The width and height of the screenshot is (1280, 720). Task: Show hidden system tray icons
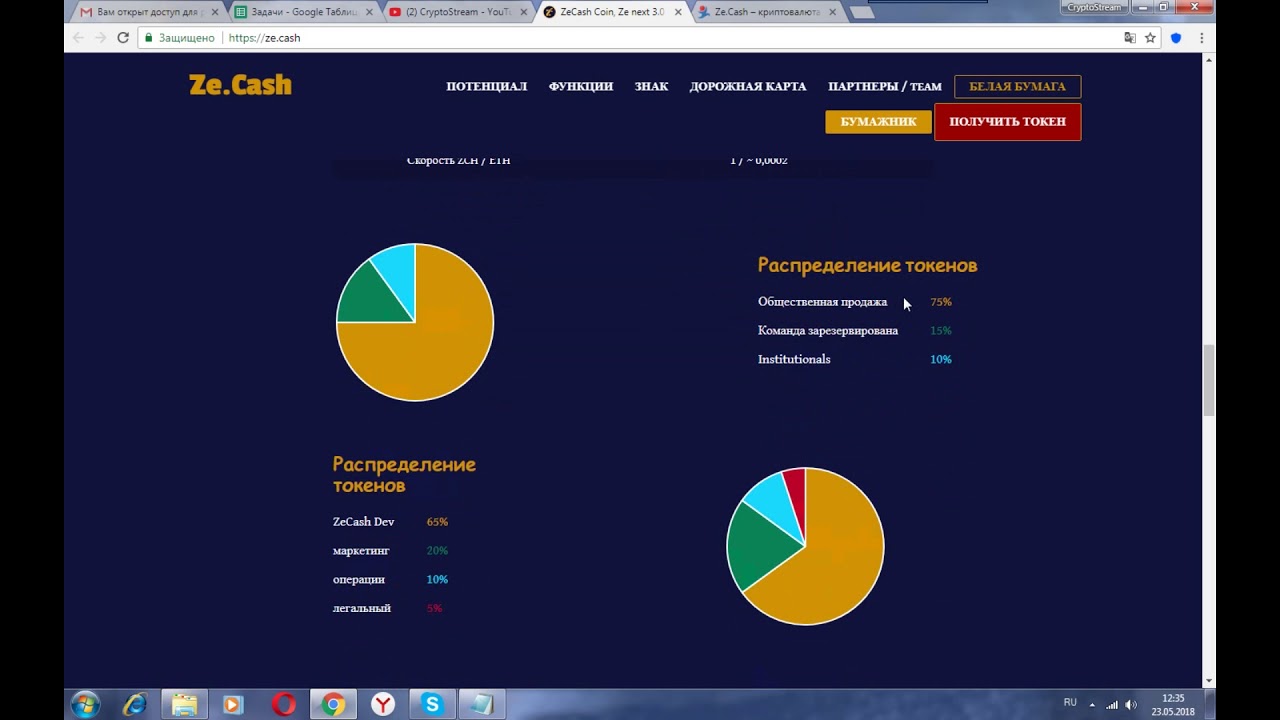(1092, 705)
